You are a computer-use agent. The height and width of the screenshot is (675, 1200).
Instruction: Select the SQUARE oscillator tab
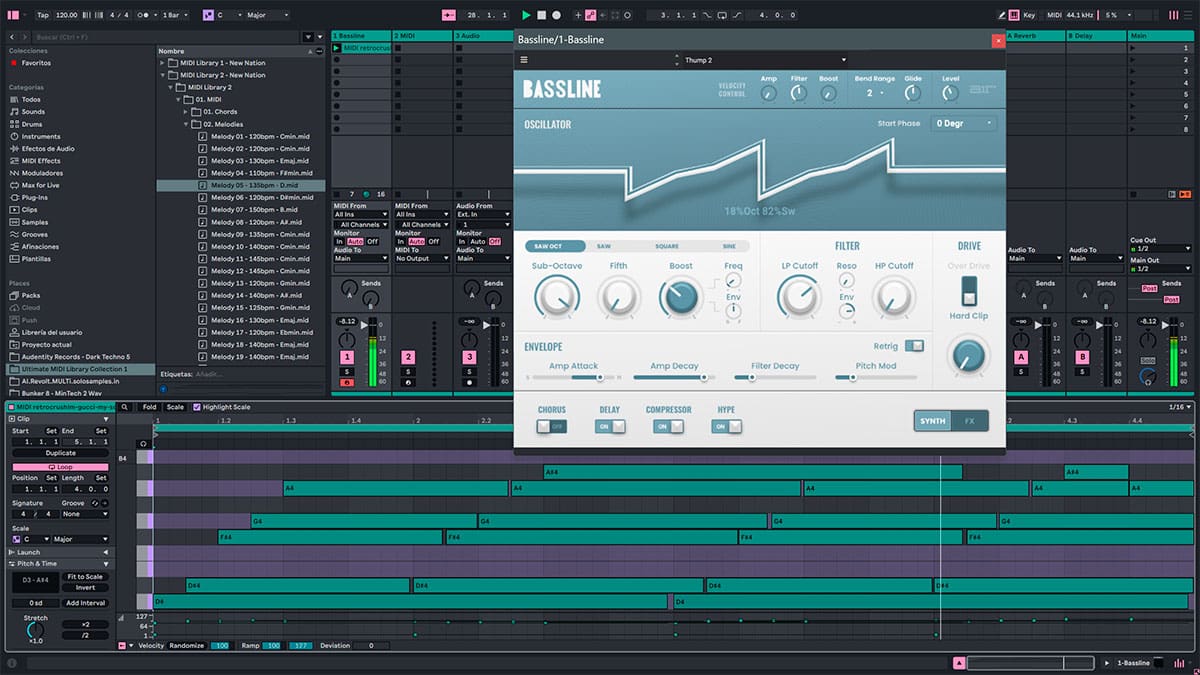tap(667, 246)
